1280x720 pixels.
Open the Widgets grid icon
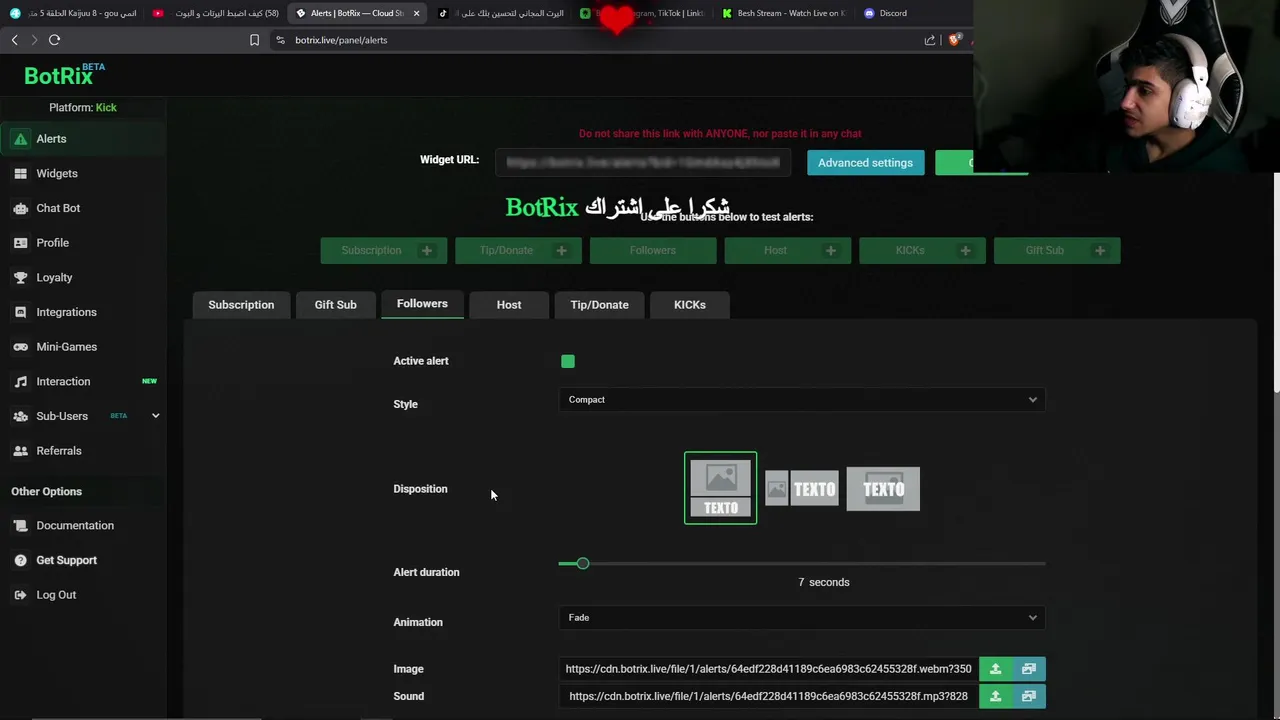click(x=20, y=174)
